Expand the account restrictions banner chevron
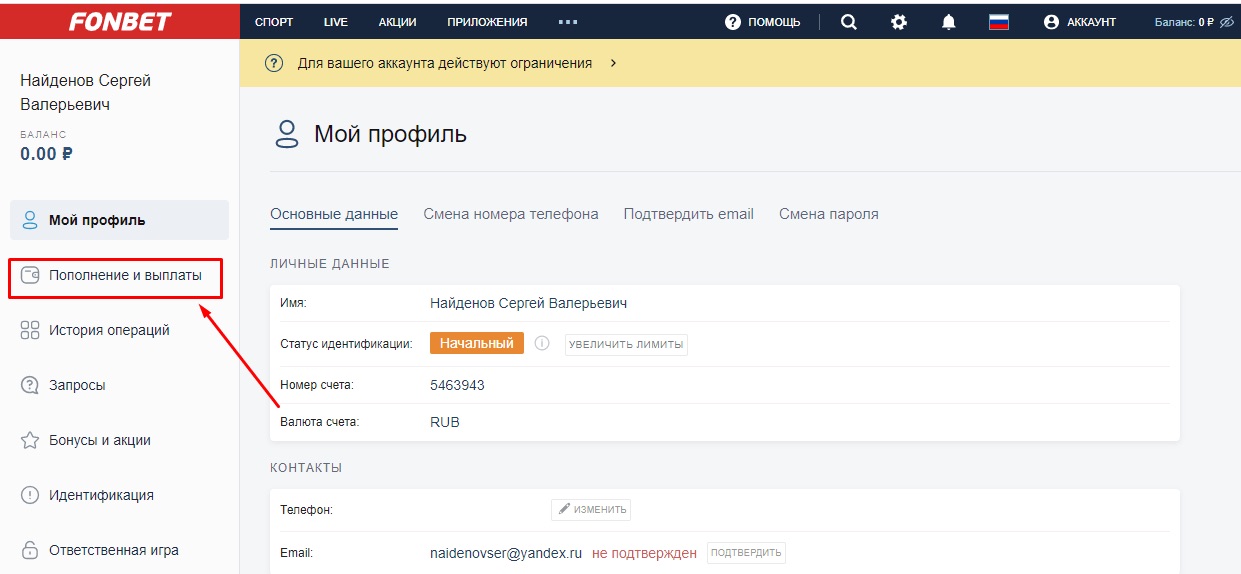This screenshot has height=574, width=1241. tap(612, 63)
